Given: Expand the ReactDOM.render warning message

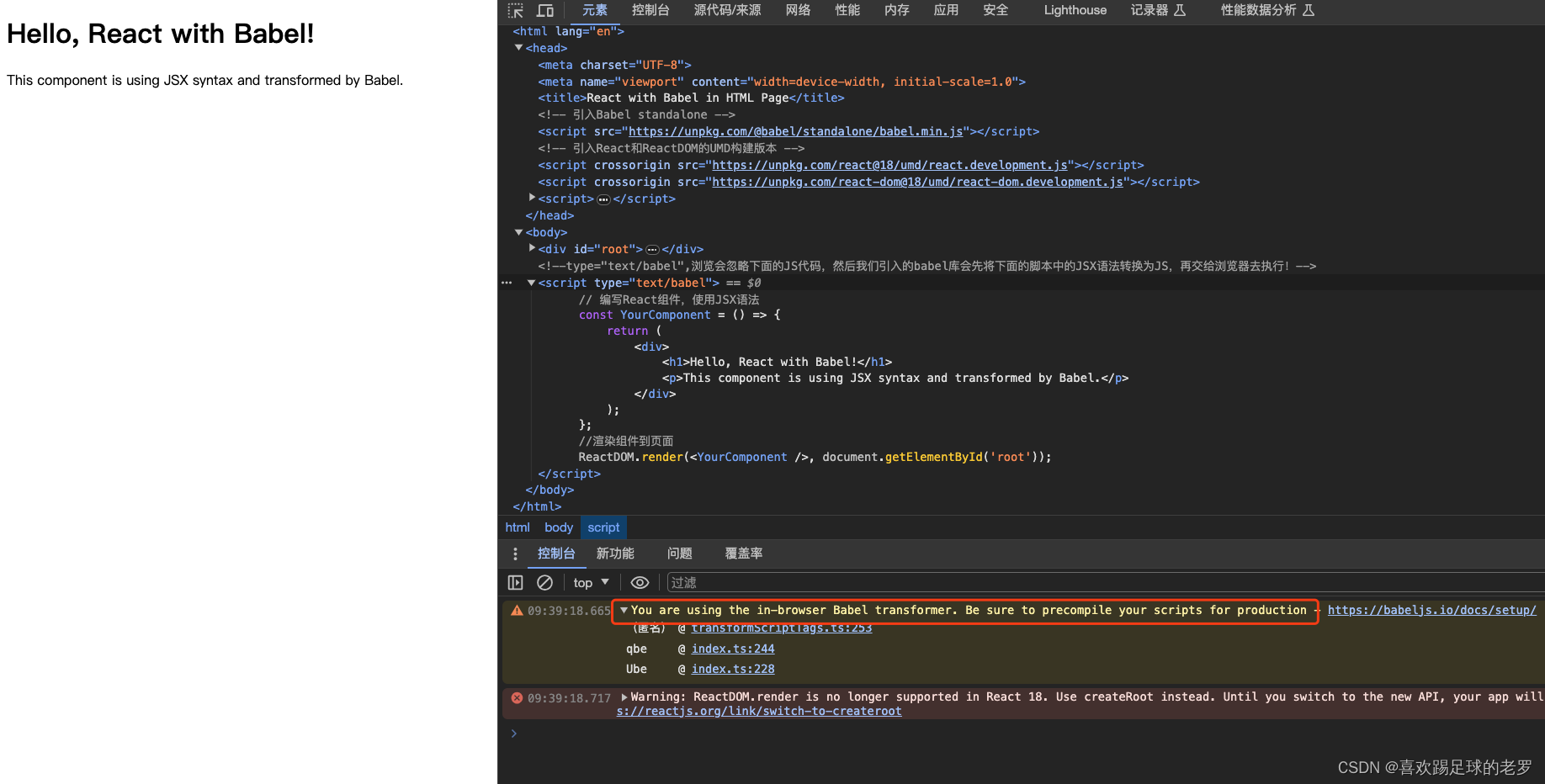Looking at the screenshot, I should coord(624,697).
